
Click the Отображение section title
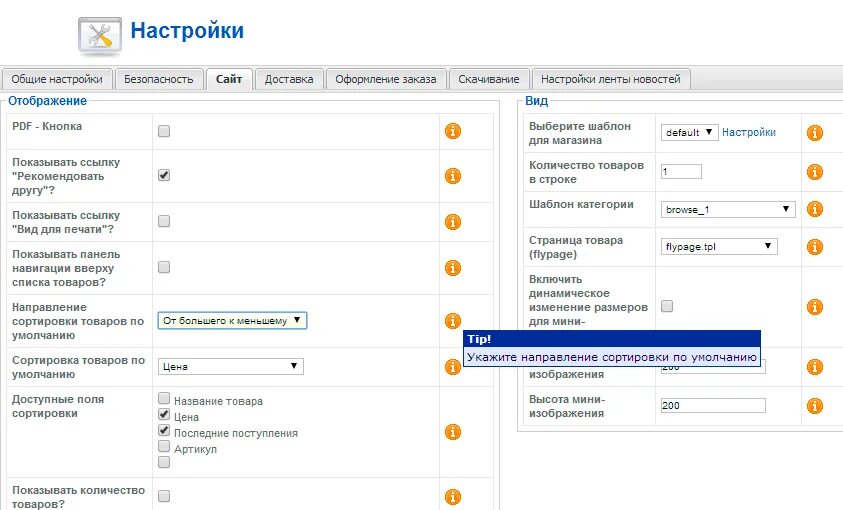47,100
